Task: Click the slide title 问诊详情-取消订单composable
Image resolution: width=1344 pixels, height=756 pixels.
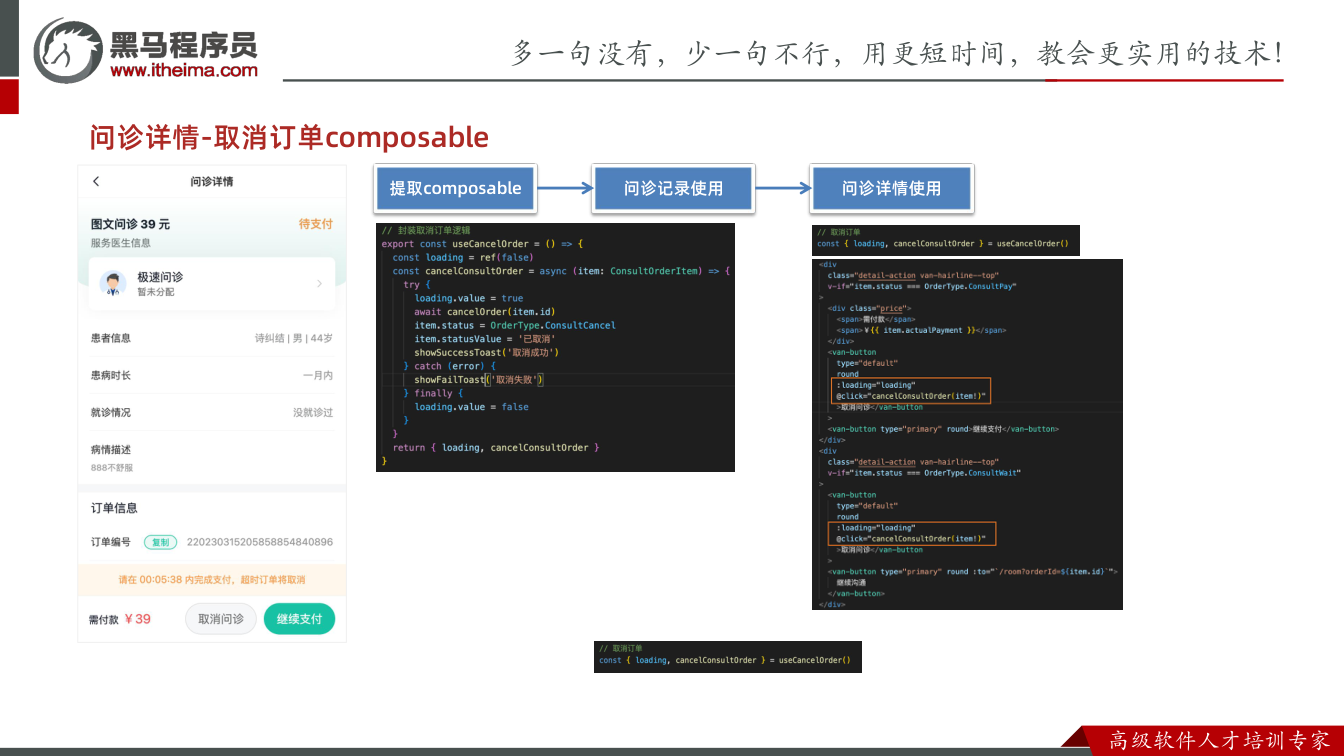Action: 289,137
